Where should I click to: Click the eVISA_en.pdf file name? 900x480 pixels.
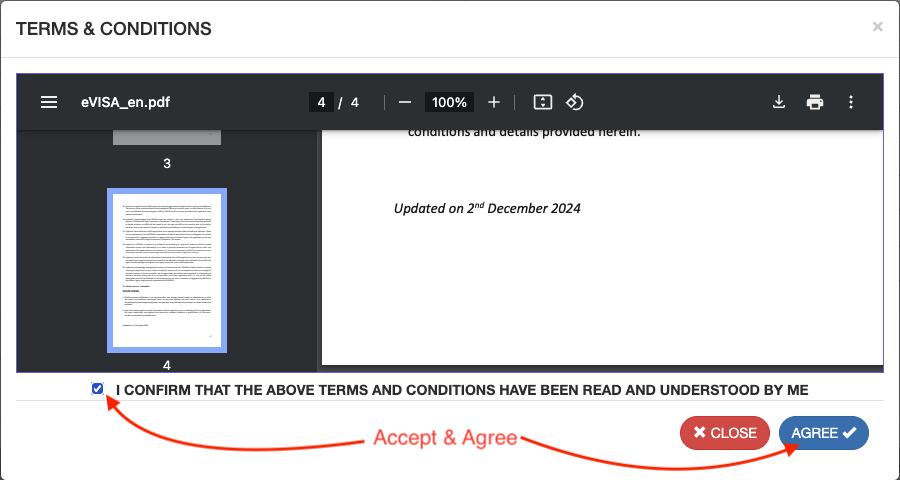point(125,102)
